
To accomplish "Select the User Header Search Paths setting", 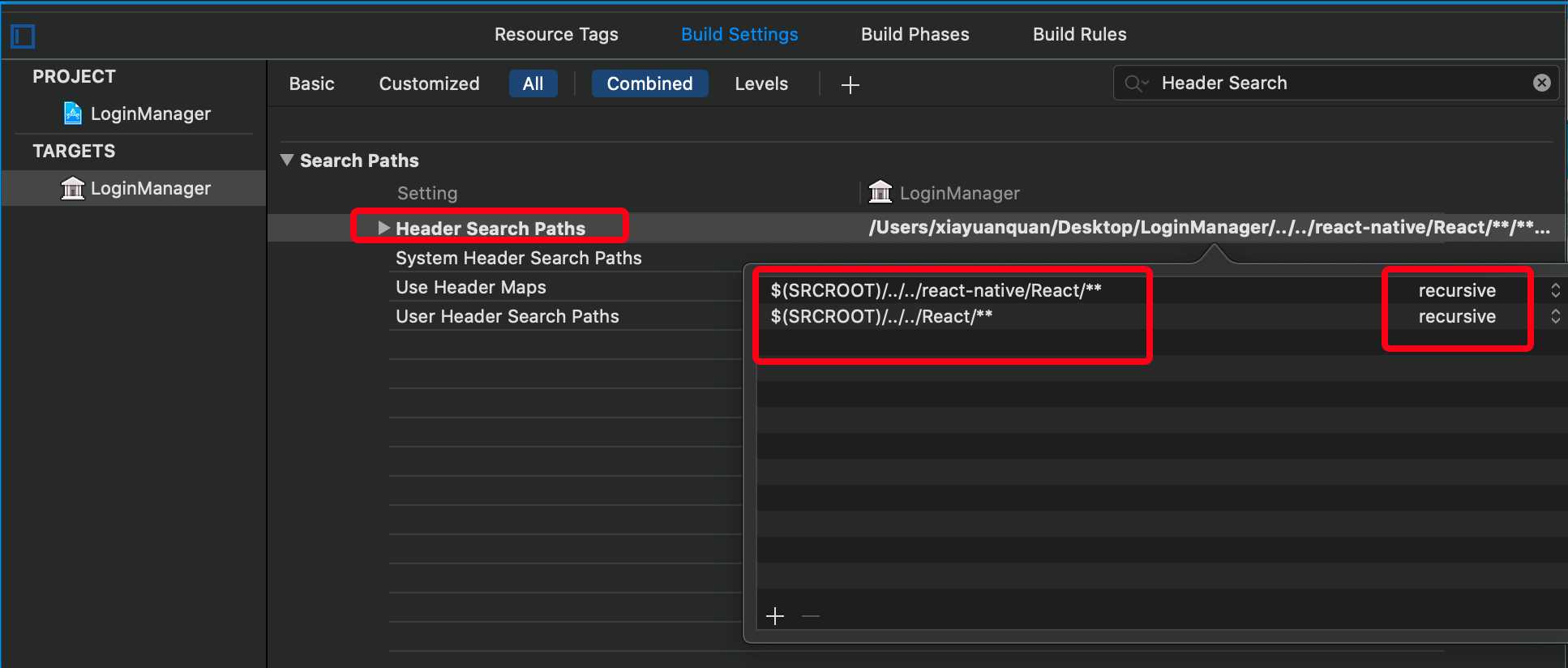I will [x=507, y=316].
